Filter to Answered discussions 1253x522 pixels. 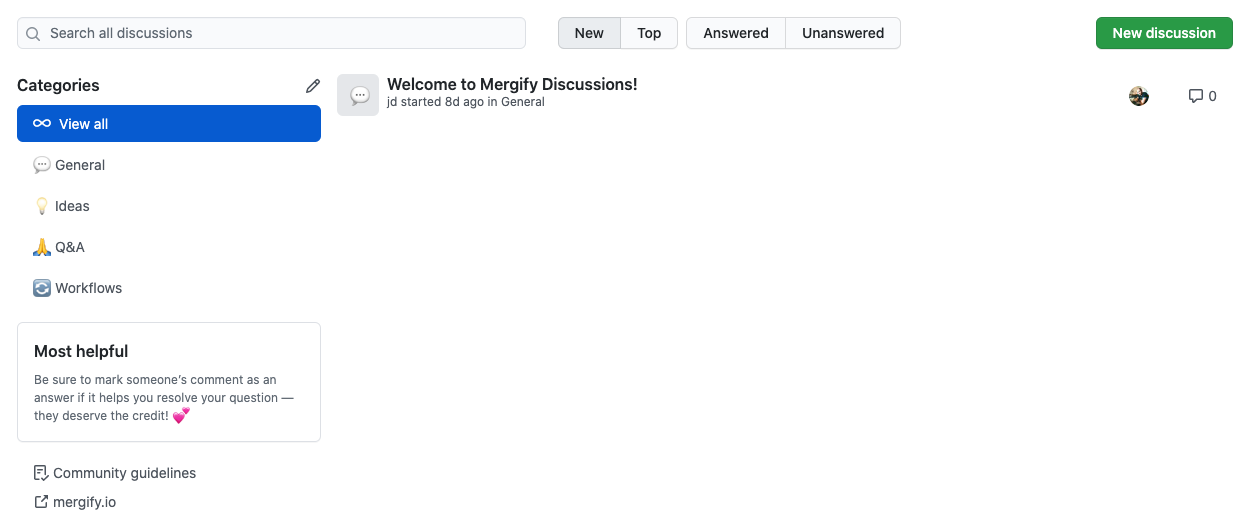(x=736, y=33)
